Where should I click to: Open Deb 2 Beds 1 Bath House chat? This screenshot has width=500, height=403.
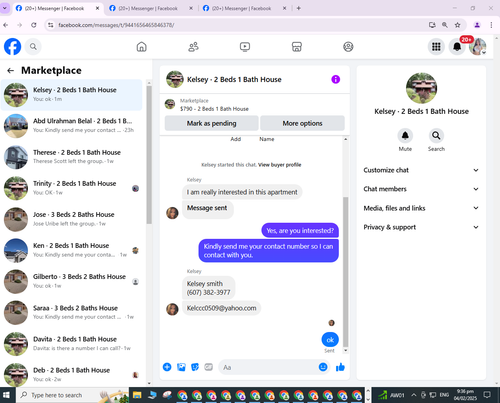tap(71, 374)
